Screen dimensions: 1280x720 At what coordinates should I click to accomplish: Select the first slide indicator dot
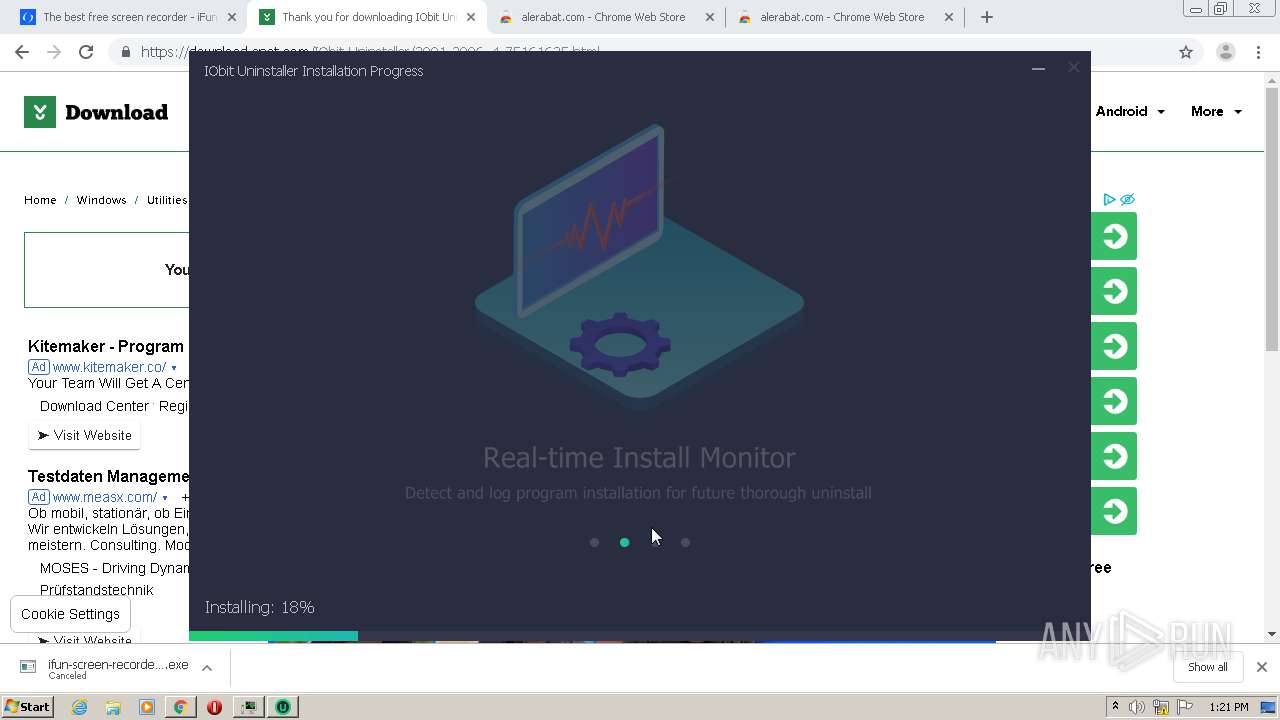click(594, 542)
